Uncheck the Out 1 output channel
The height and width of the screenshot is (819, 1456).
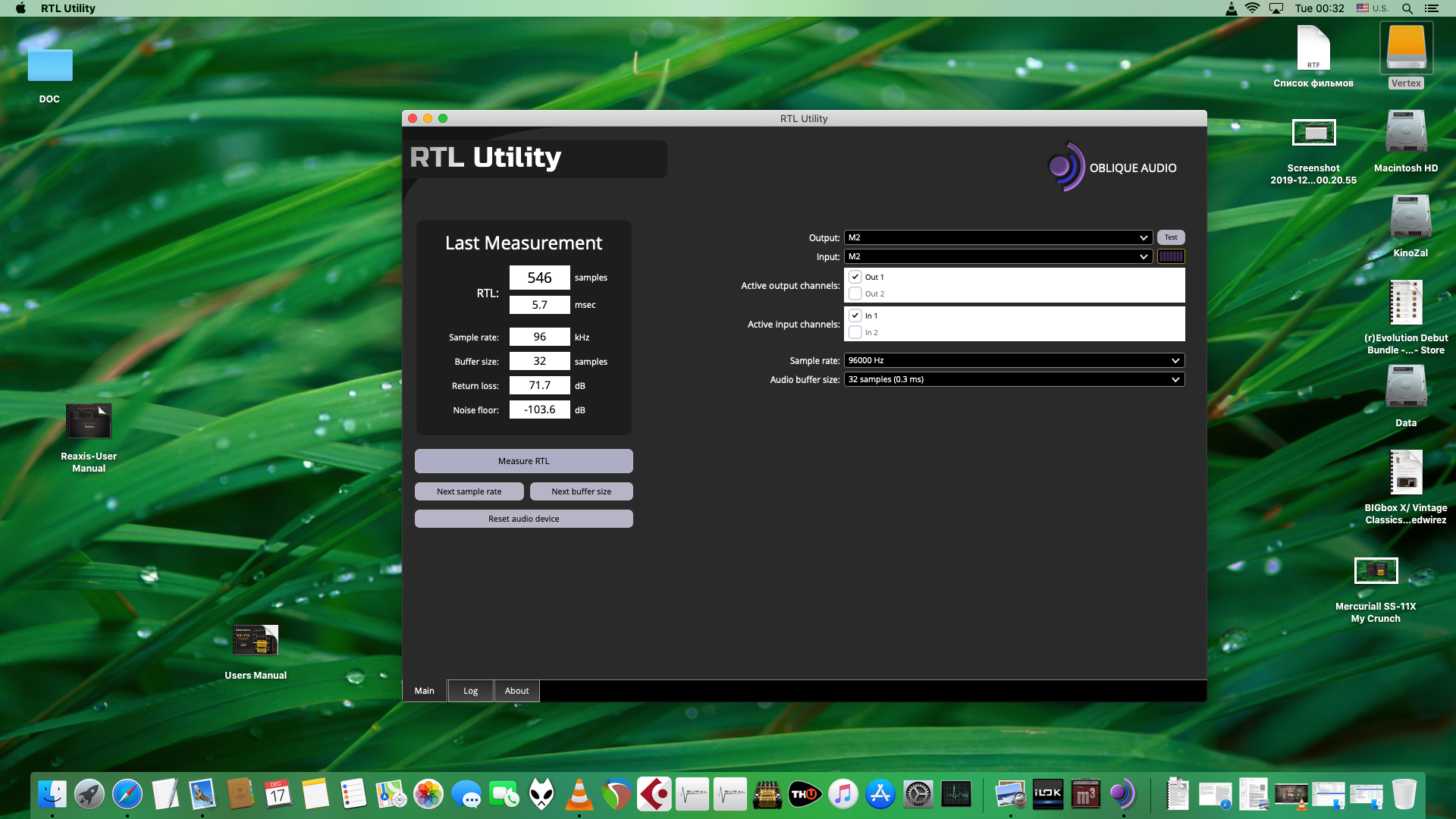[x=855, y=277]
